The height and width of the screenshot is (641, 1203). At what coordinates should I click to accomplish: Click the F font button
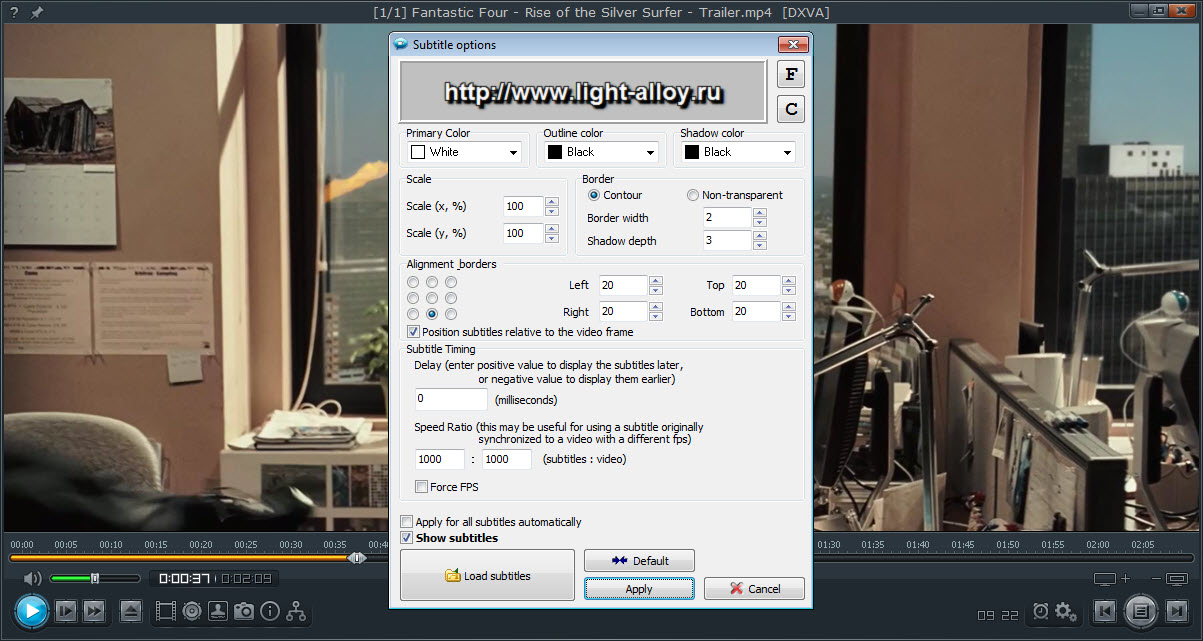[x=791, y=75]
